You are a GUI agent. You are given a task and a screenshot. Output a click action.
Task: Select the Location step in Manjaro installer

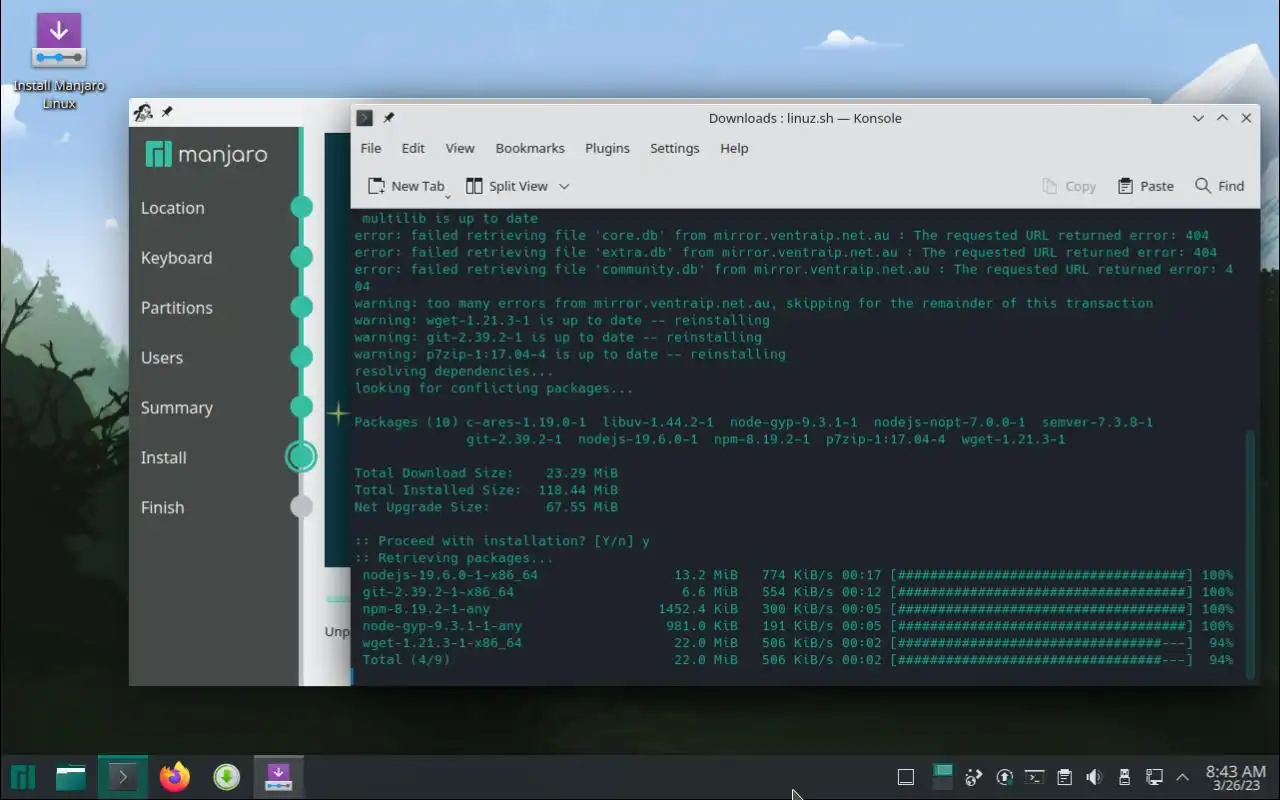tap(172, 208)
